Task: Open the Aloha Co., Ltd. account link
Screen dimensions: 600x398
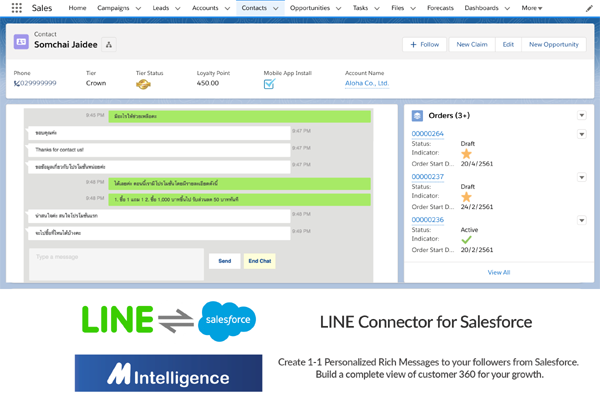Action: (367, 83)
